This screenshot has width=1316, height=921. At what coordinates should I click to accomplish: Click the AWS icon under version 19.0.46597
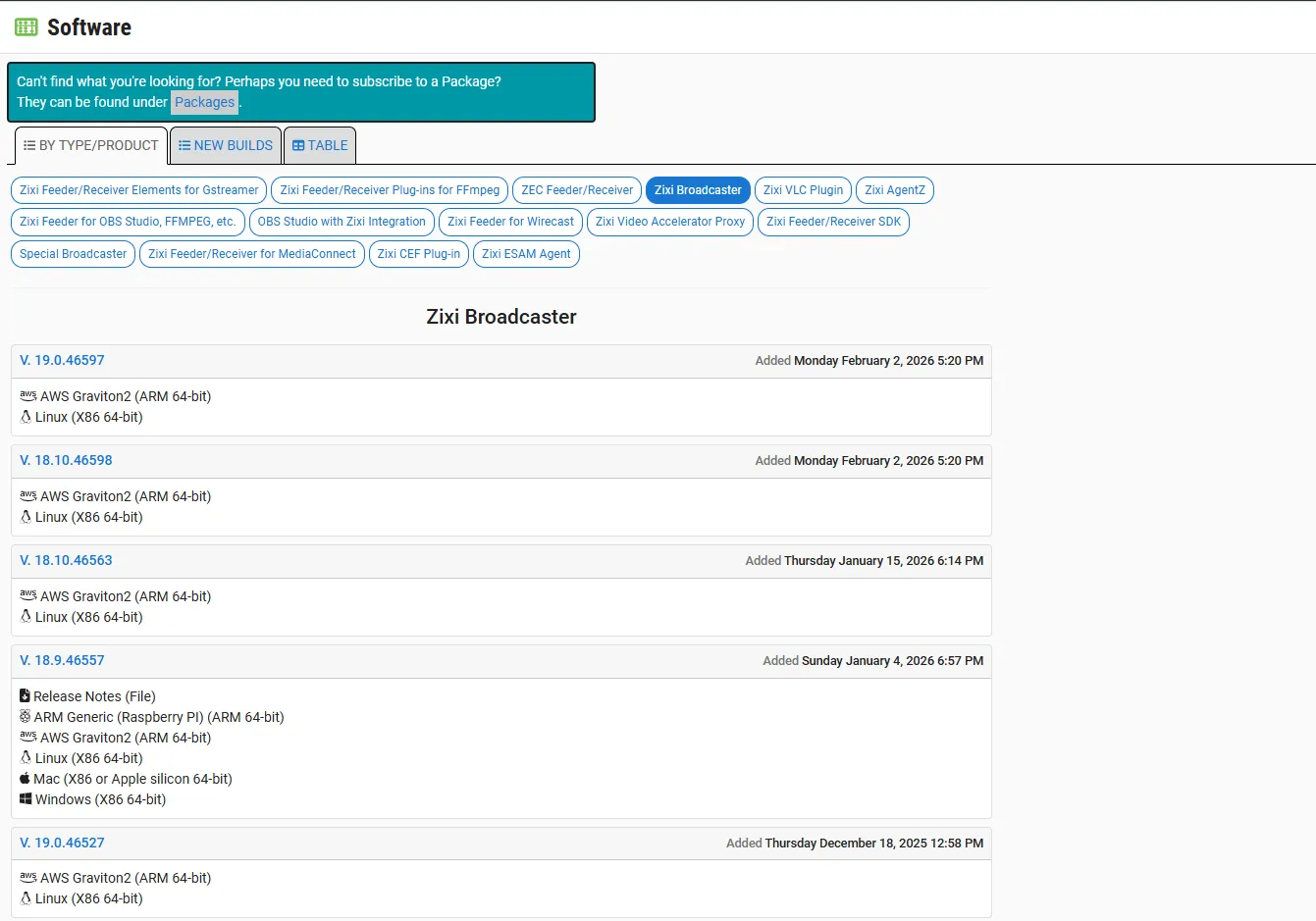[x=28, y=396]
